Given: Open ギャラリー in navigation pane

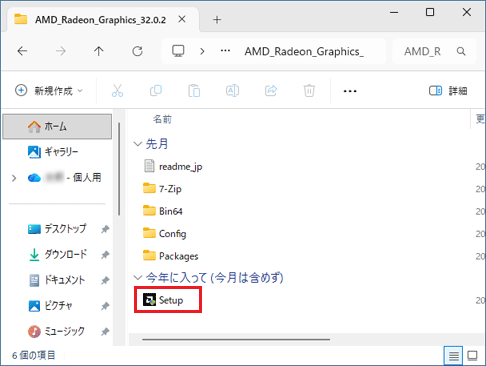Looking at the screenshot, I should click(x=53, y=152).
